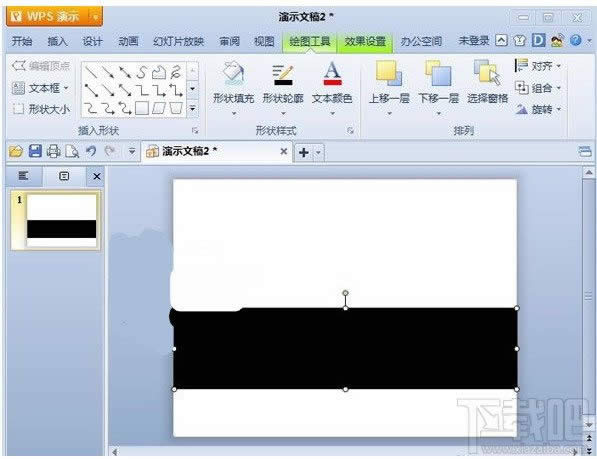This screenshot has height=459, width=597.
Task: Expand the shapes gallery more arrow
Action: tap(193, 109)
